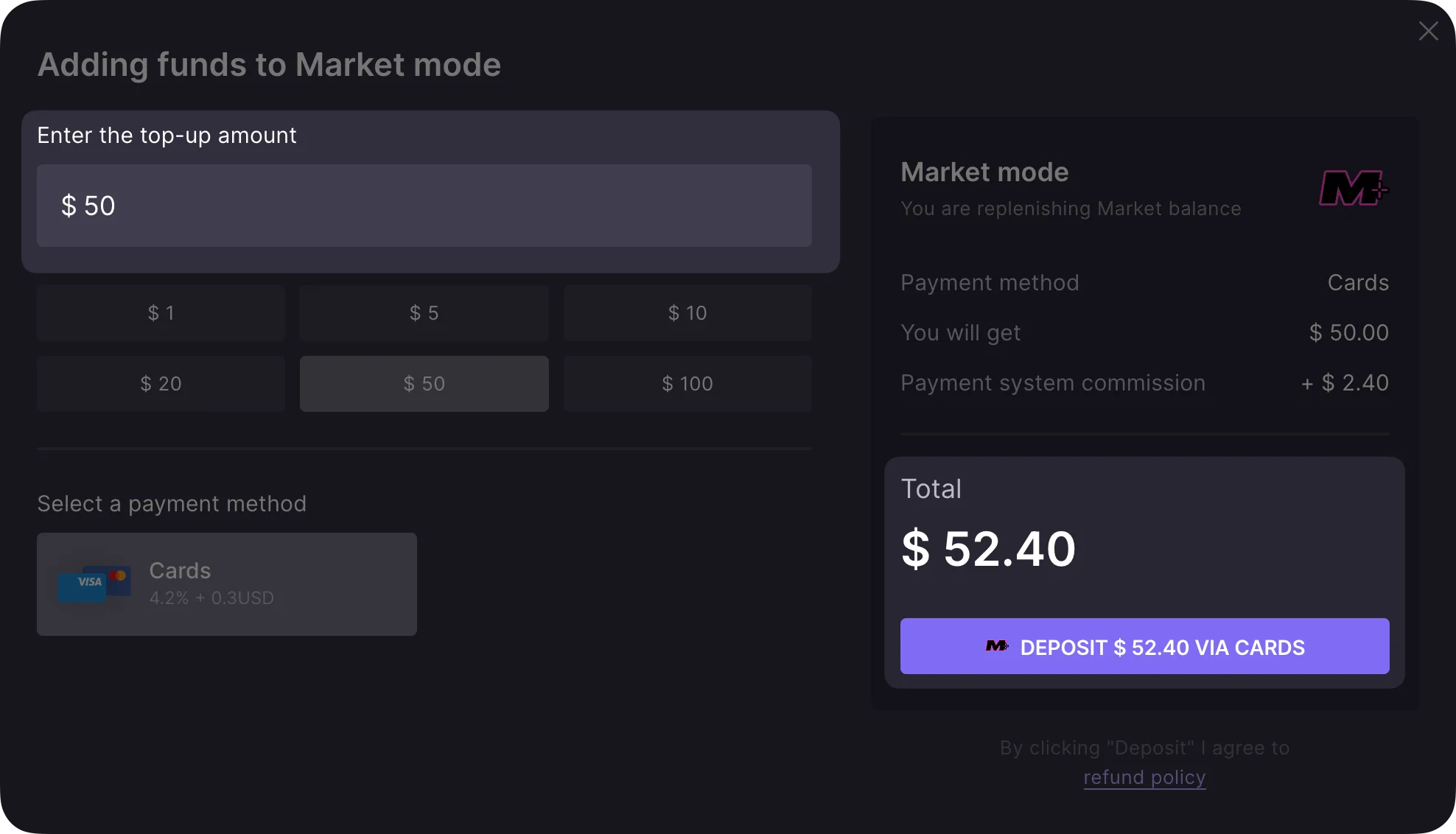Click the + $ 2.40 commission value

point(1345,383)
